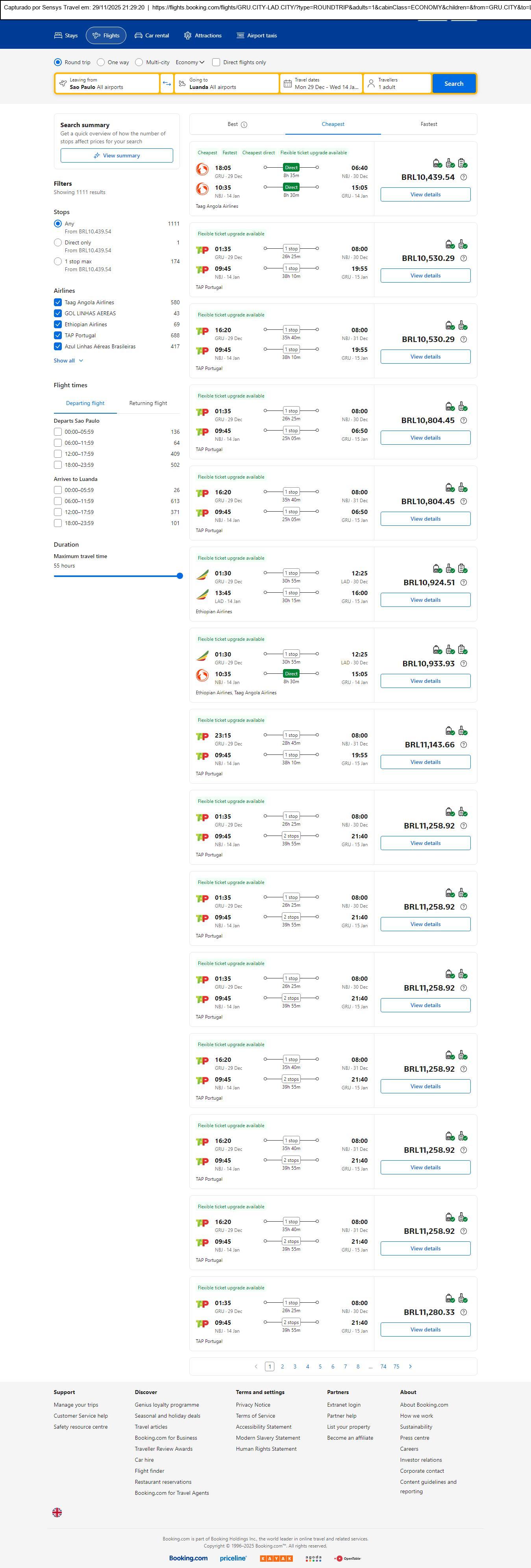Expand the airlines list with Show all
This screenshot has width=531, height=1568.
[x=68, y=361]
